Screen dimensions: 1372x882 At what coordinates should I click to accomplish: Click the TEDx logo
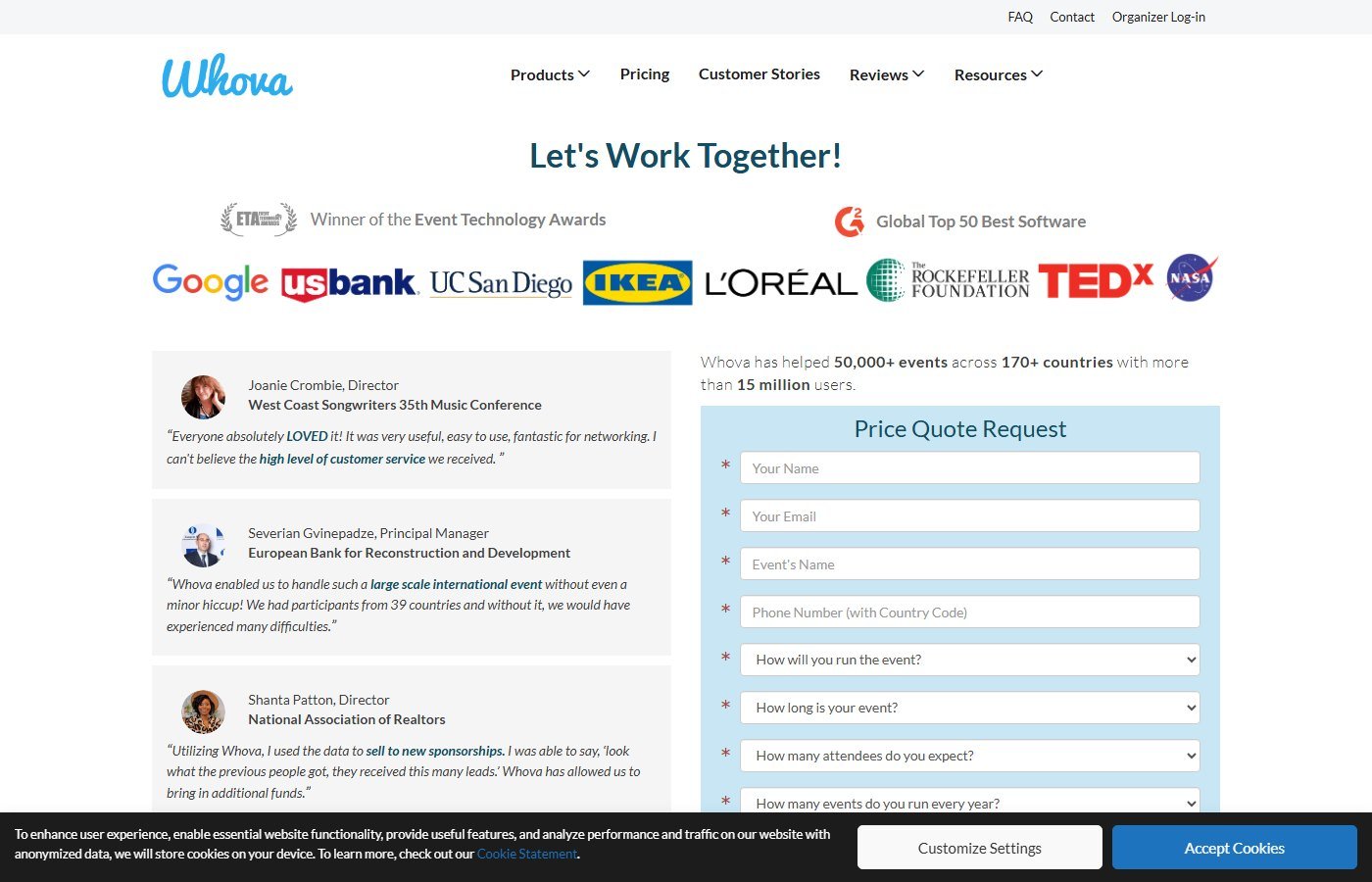coord(1096,280)
